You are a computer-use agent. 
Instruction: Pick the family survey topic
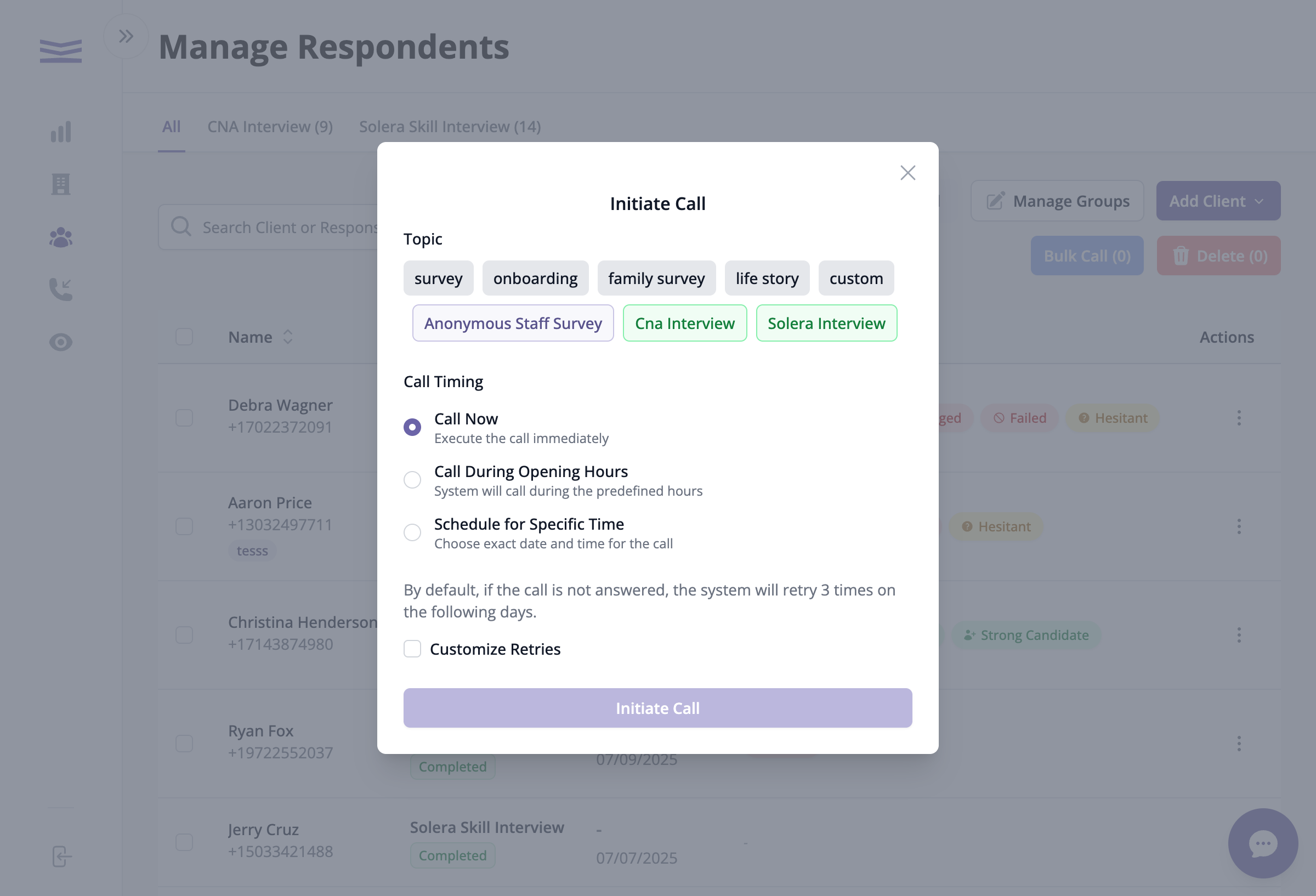[x=656, y=278]
